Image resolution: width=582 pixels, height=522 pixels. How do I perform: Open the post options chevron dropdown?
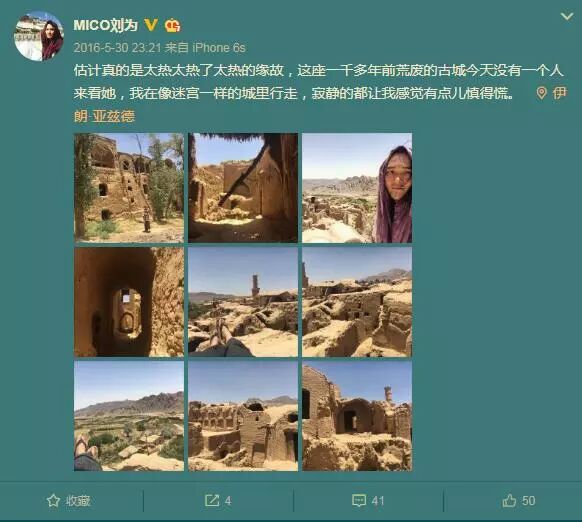566,17
